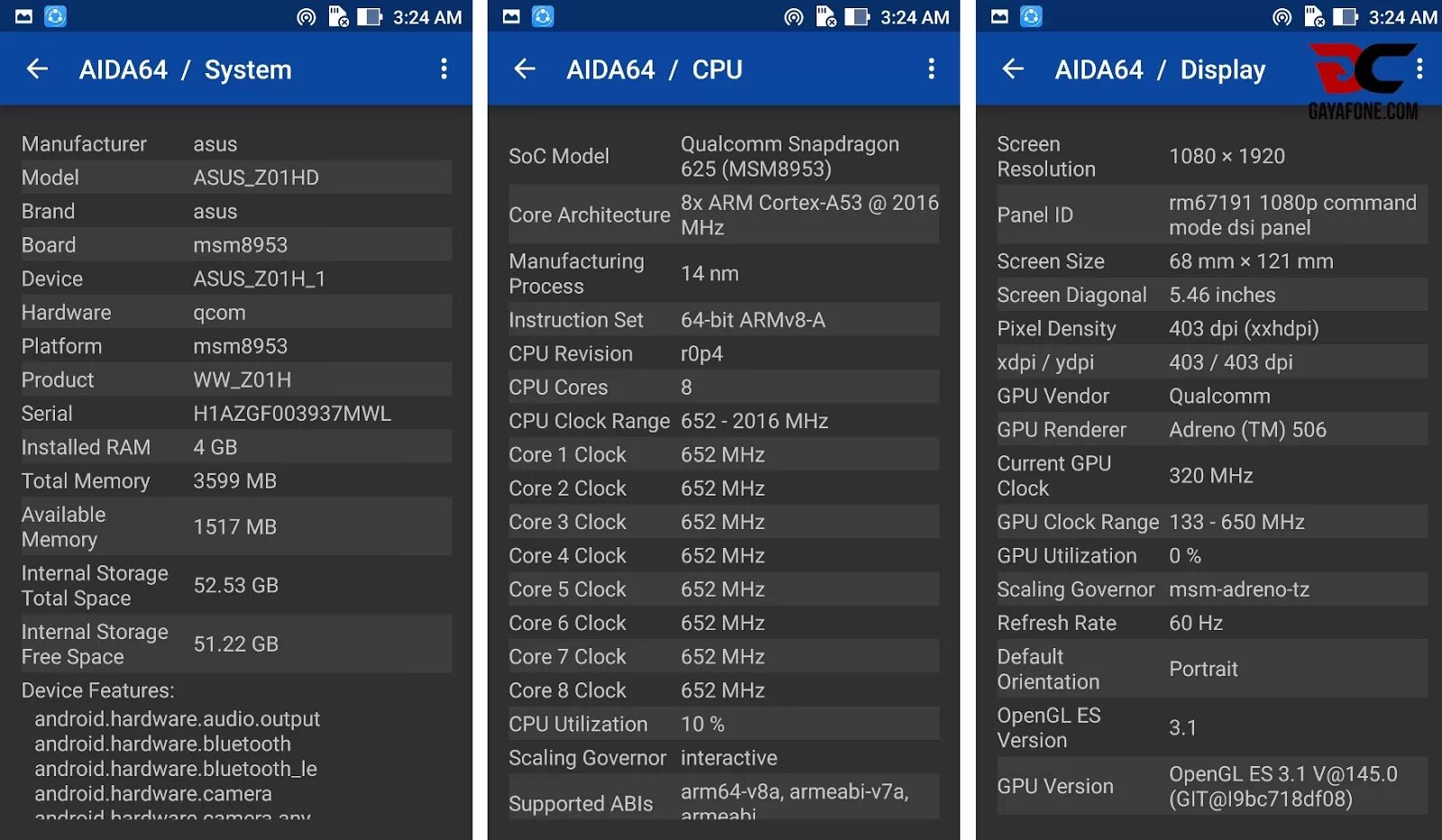Select the Default Orientation value Portrait

click(1203, 669)
